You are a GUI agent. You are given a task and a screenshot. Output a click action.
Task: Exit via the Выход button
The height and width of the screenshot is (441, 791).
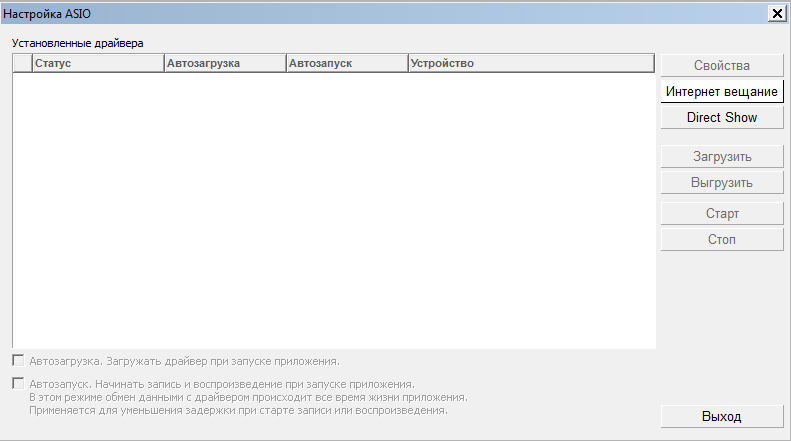point(721,416)
